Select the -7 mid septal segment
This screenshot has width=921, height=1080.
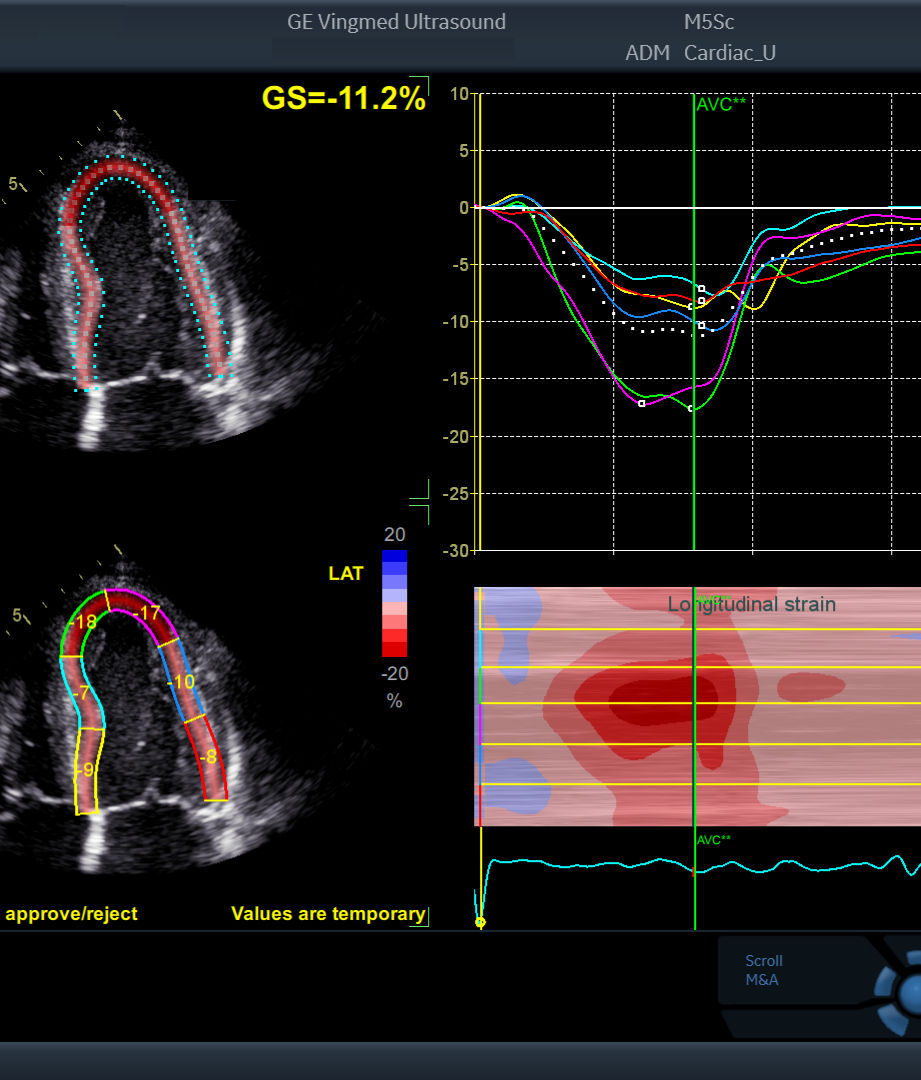(81, 692)
